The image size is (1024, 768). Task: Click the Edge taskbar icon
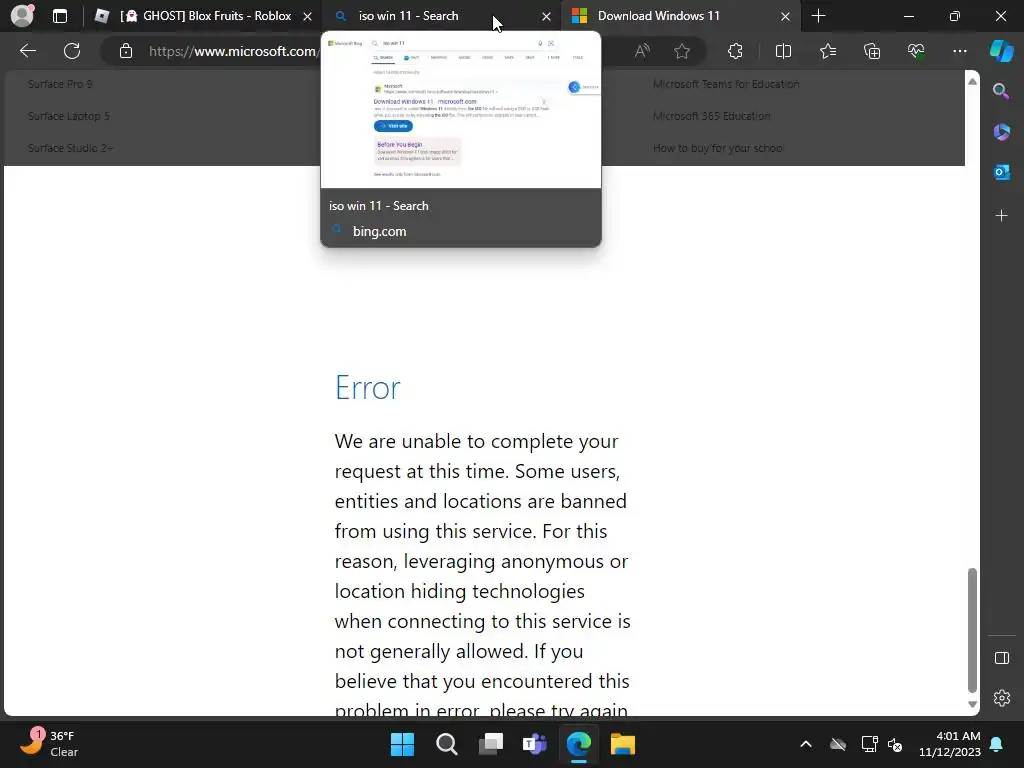click(579, 744)
